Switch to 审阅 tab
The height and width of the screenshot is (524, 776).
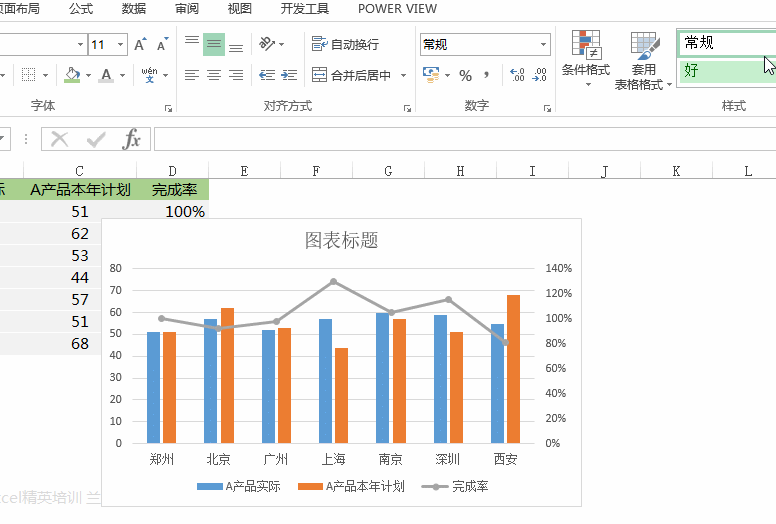coord(187,9)
